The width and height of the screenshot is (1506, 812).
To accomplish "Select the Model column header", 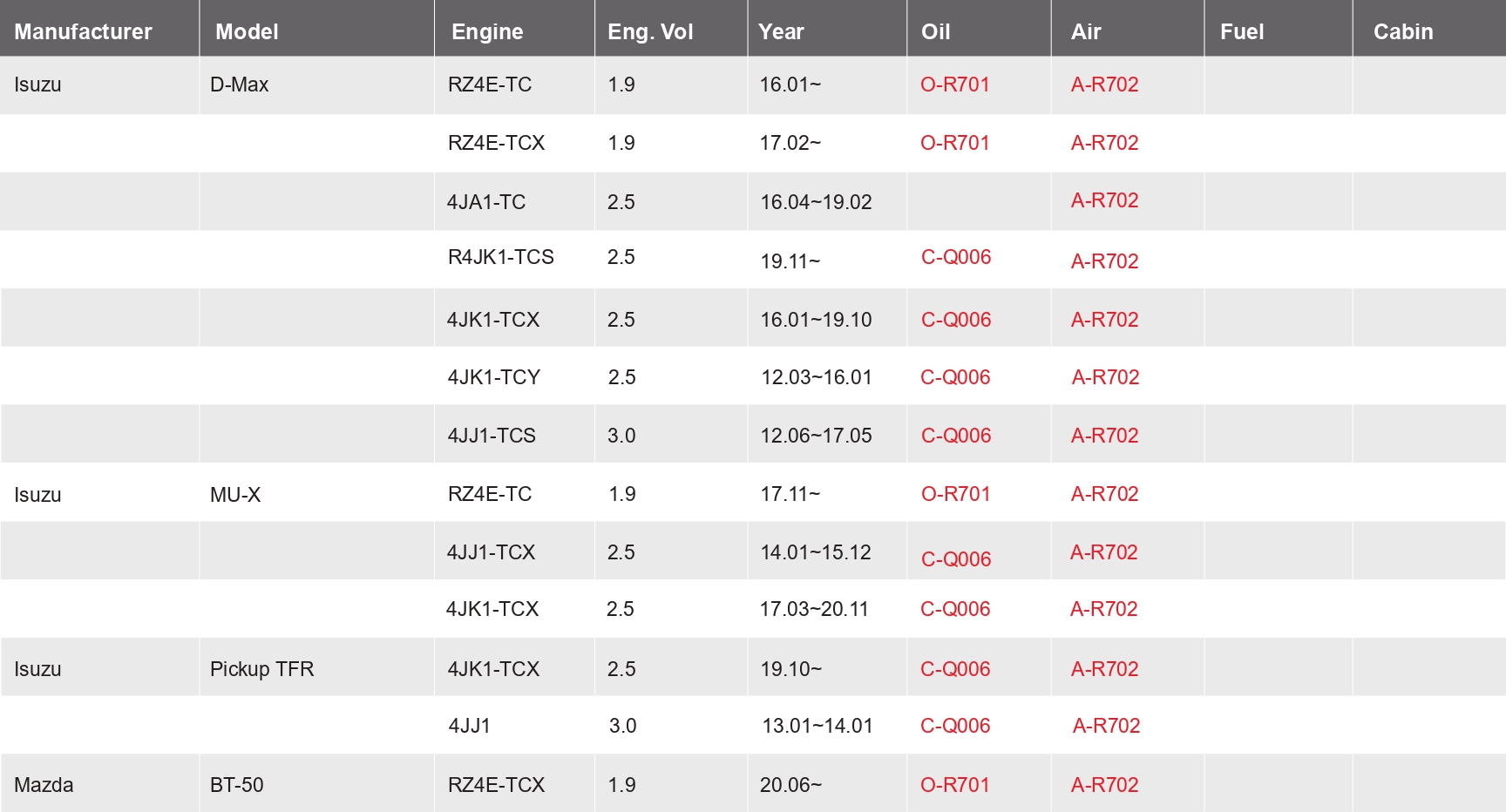I will (x=247, y=31).
